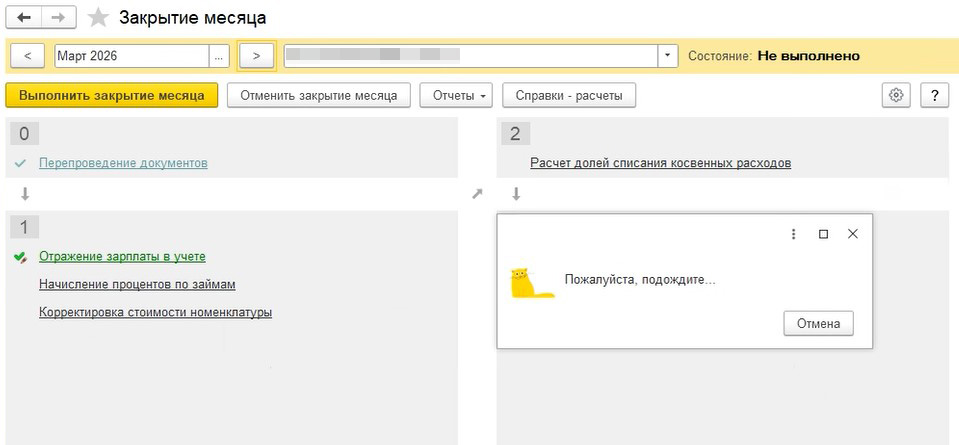Add page to favorites with star icon
The image size is (959, 445).
98,18
